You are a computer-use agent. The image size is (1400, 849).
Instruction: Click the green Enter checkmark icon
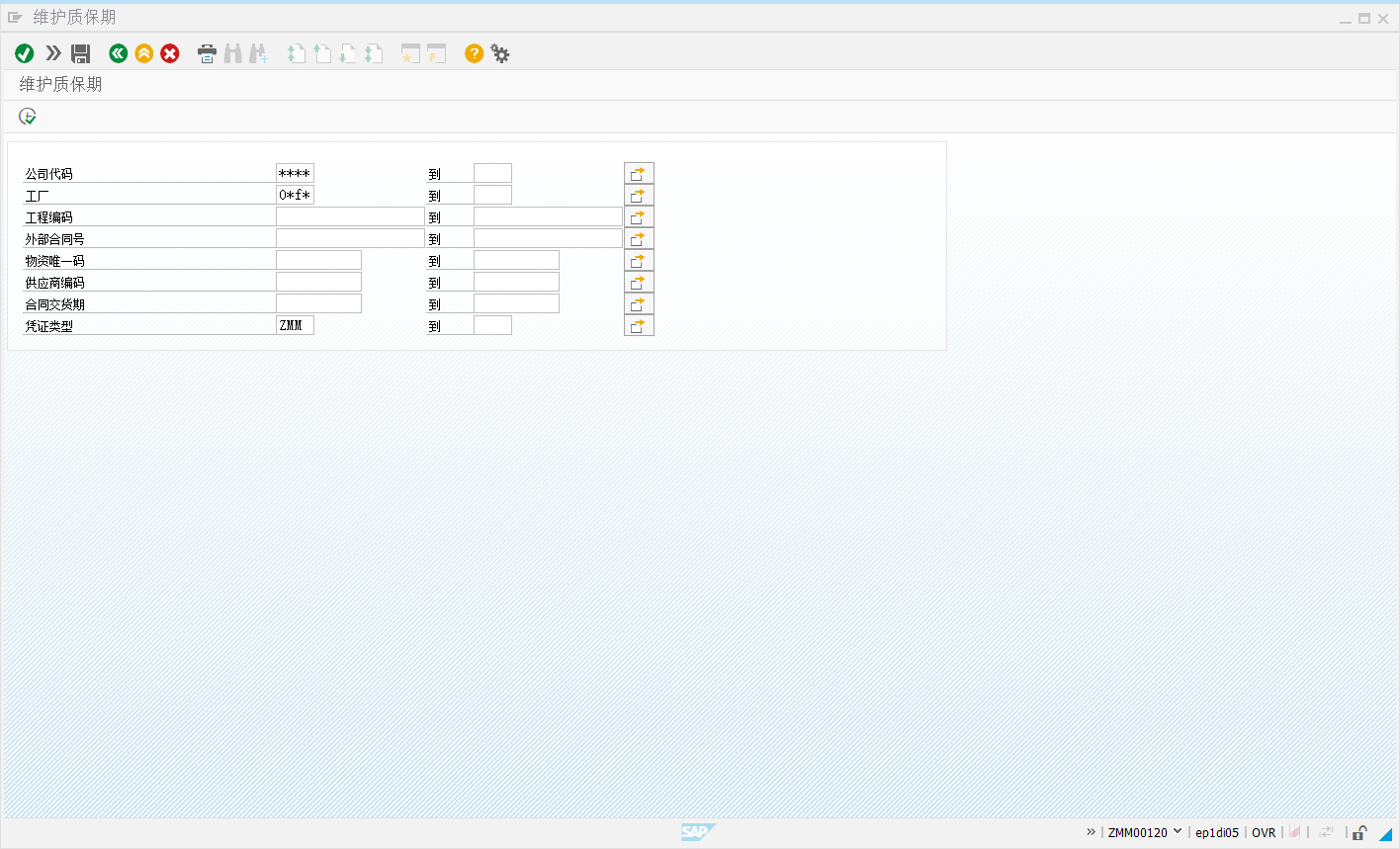click(25, 53)
